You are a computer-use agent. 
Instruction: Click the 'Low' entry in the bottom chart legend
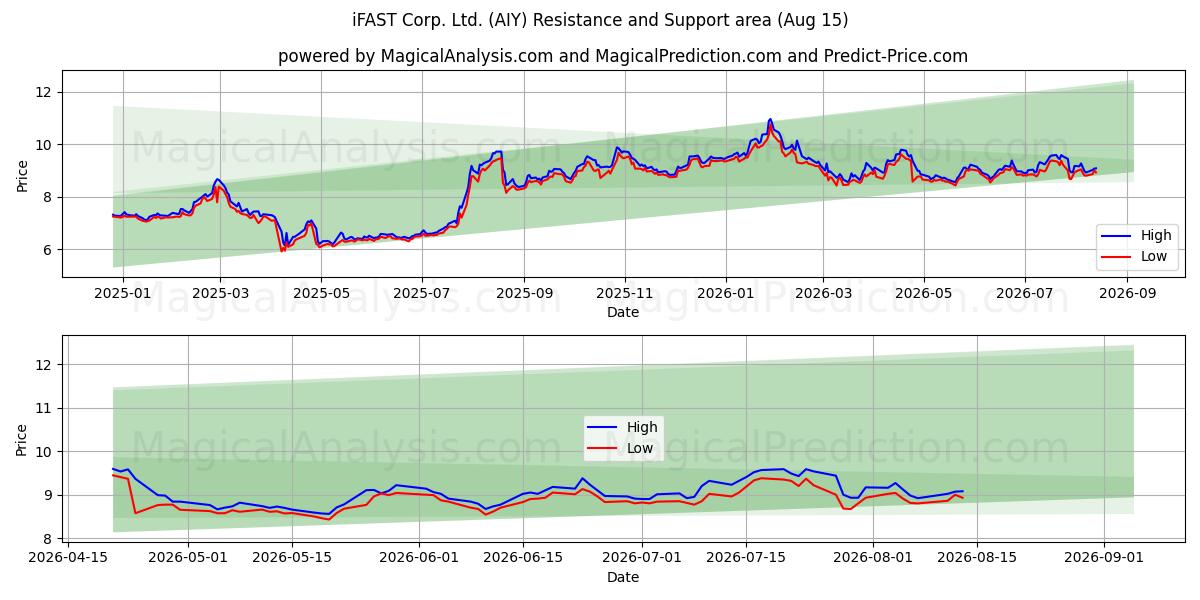tap(619, 448)
